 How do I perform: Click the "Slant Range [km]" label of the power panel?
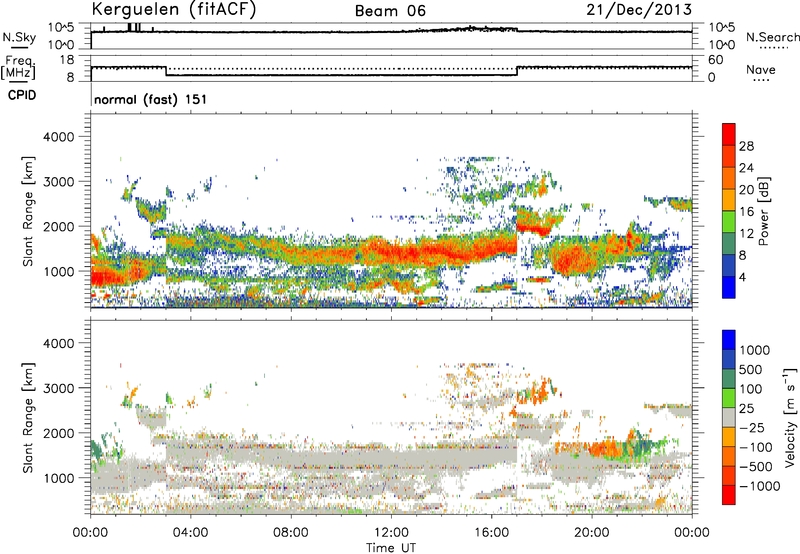28,211
